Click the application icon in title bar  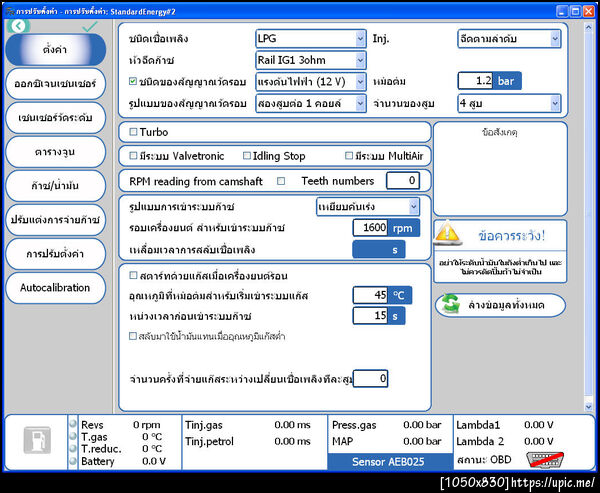coord(10,11)
